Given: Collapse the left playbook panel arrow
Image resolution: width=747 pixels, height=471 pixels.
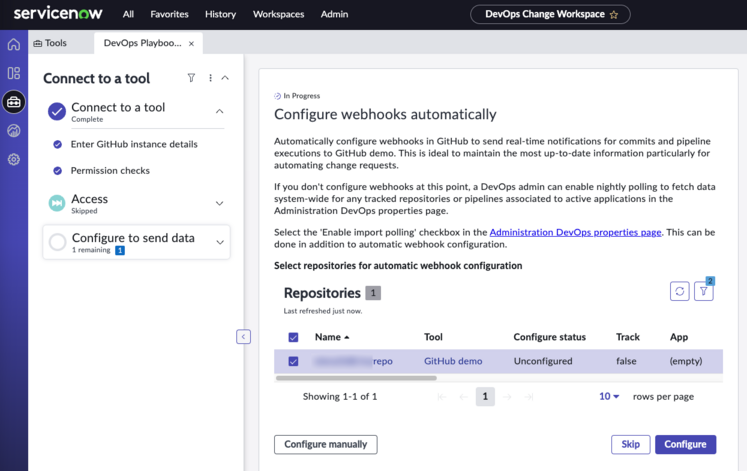Looking at the screenshot, I should click(x=243, y=337).
